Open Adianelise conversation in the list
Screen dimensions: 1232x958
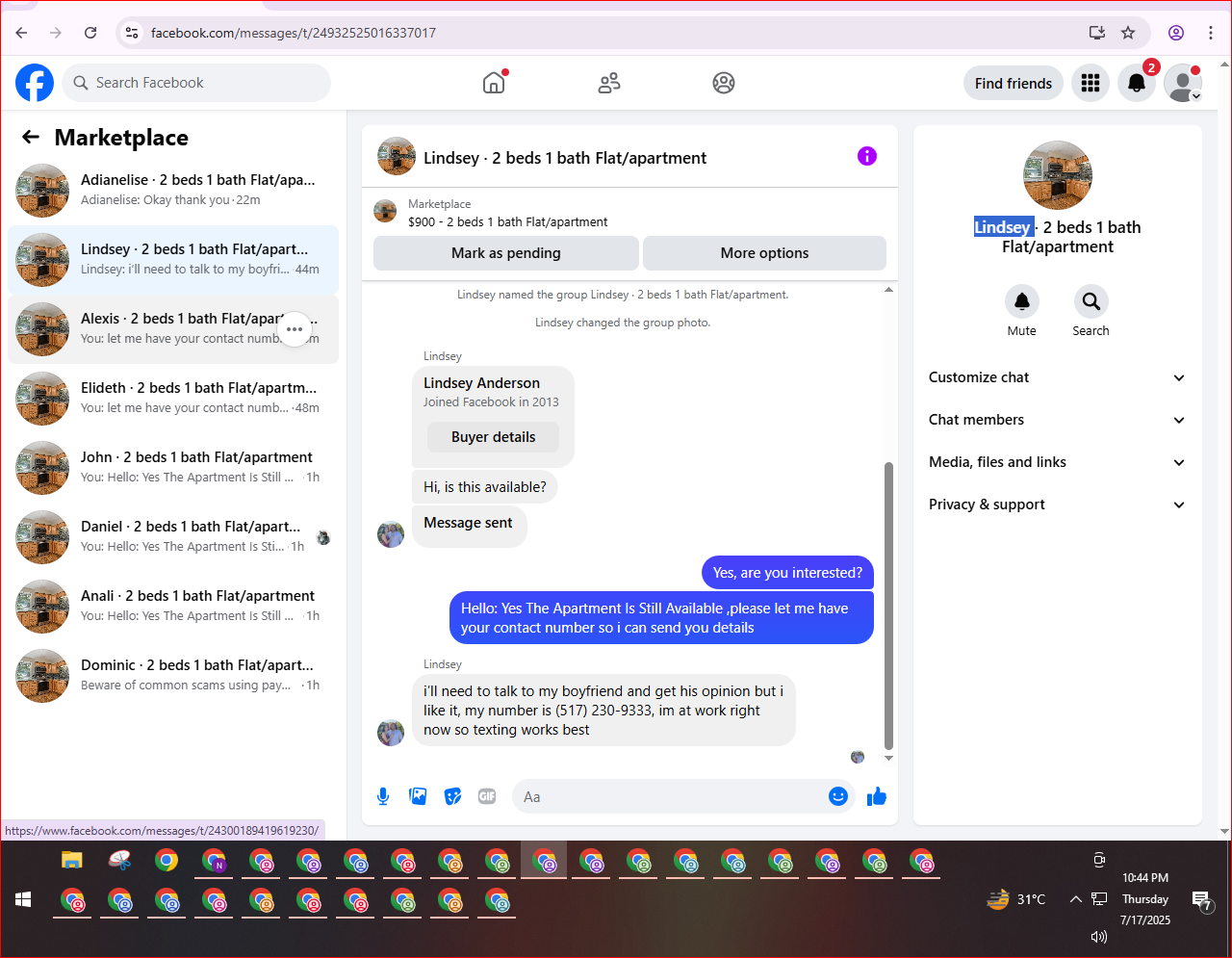[x=173, y=191]
